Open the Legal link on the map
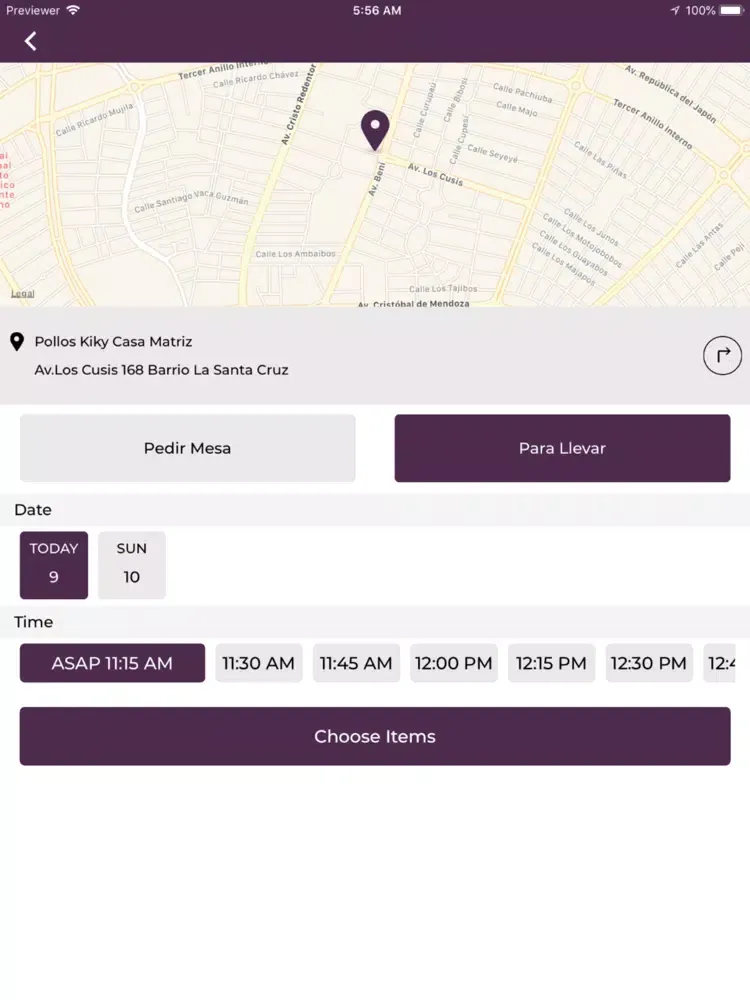 click(22, 293)
